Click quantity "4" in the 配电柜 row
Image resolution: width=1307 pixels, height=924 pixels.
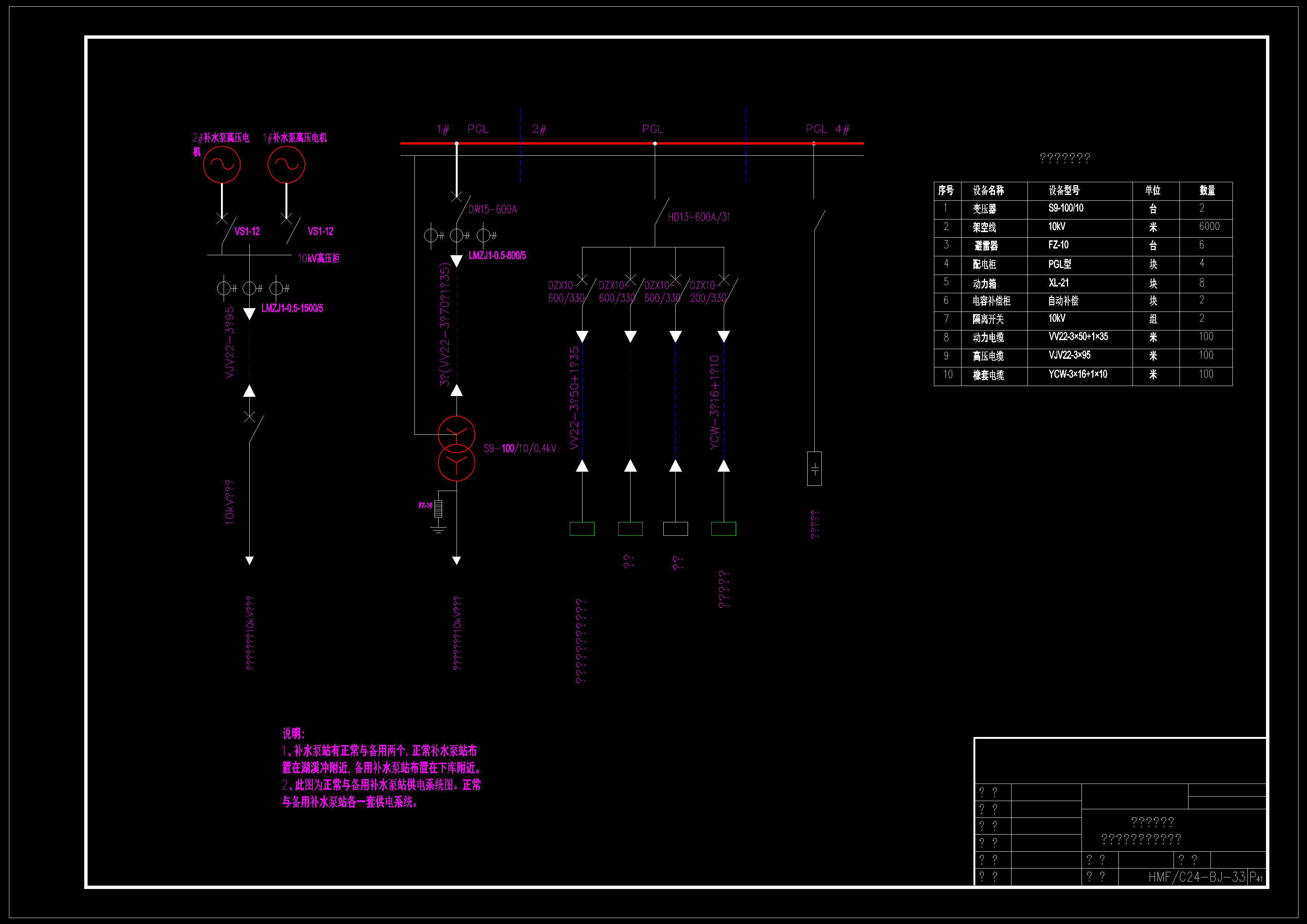click(1202, 263)
